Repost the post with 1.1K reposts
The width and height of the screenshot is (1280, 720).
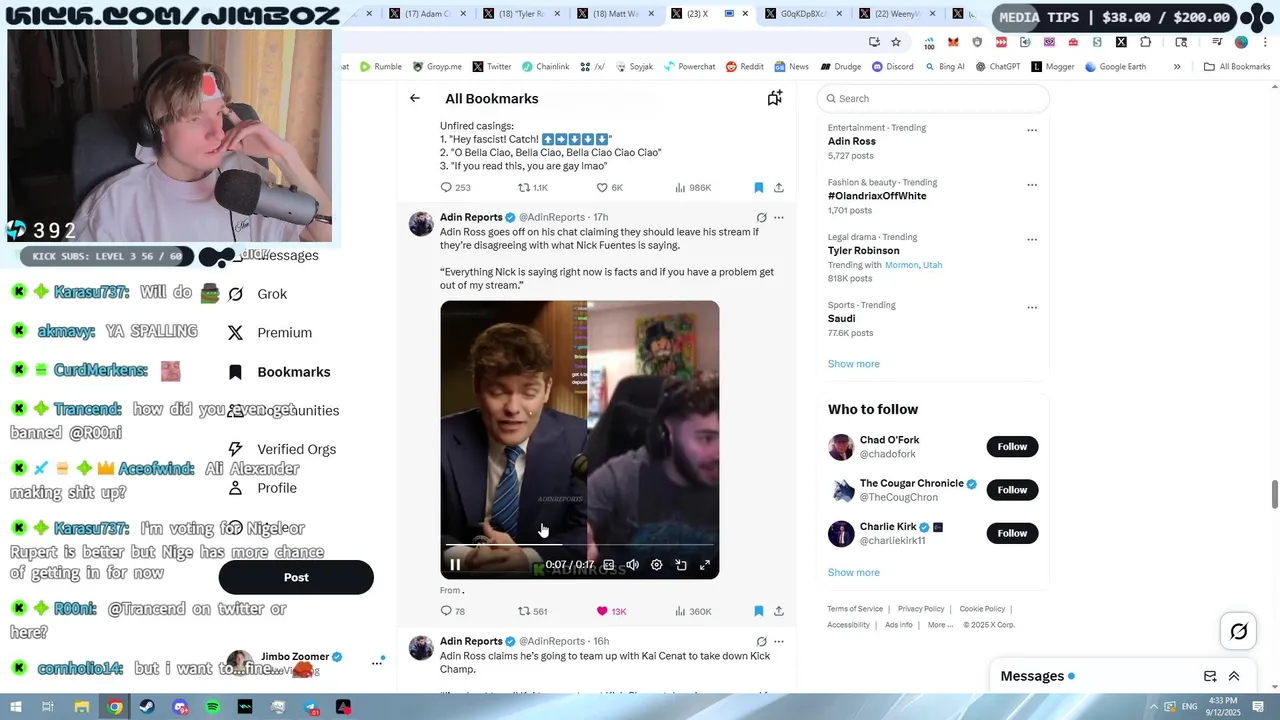[x=532, y=188]
